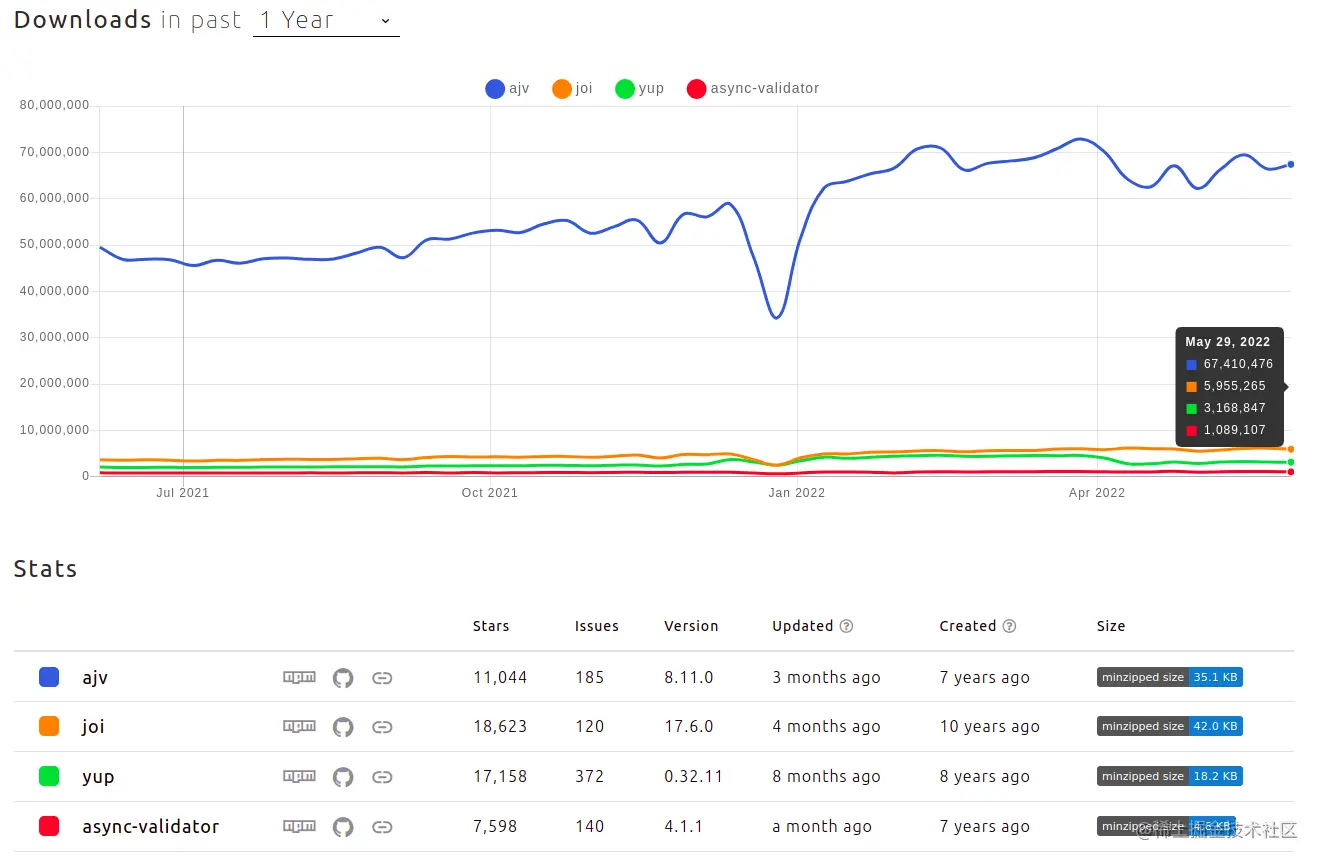Viewport: 1321px width, 864px height.
Task: Click the ajv blue color swatch in stats
Action: coord(49,677)
